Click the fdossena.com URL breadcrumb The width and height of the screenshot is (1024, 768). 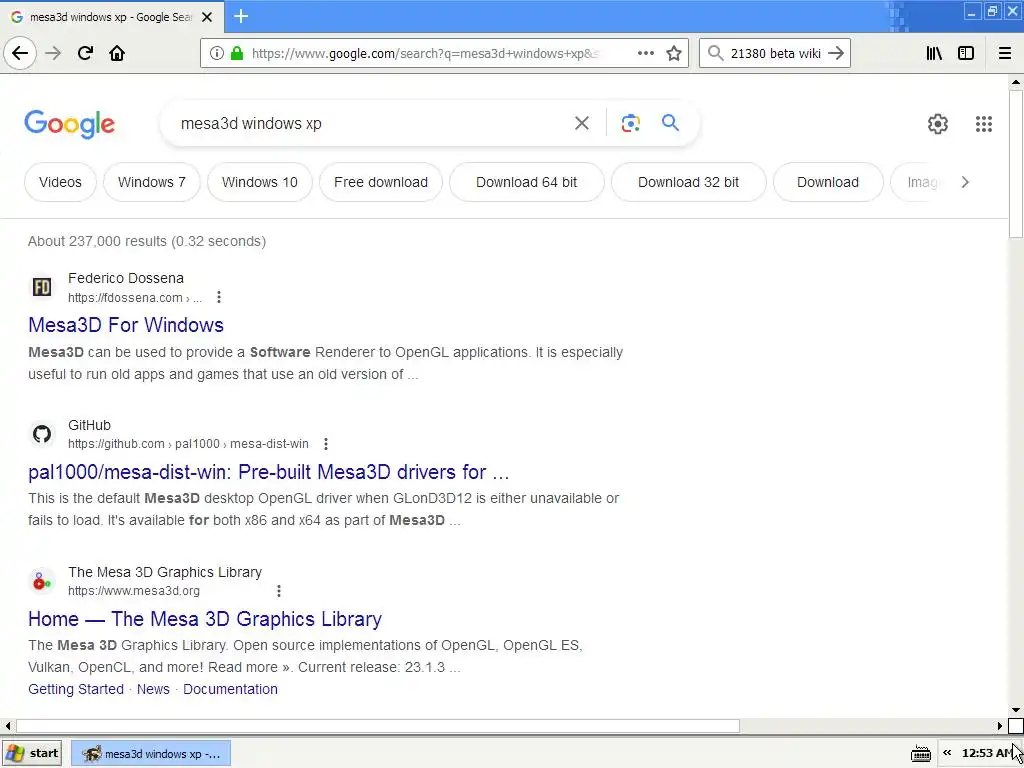135,298
